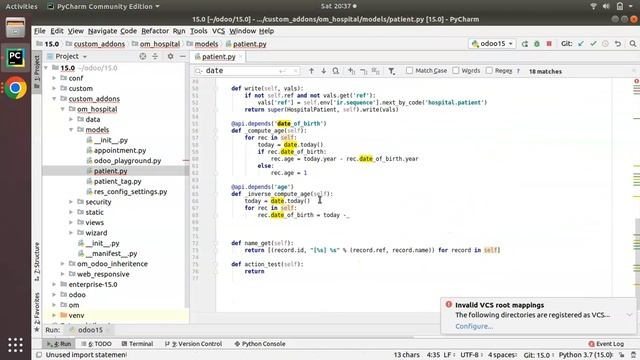Image resolution: width=640 pixels, height=360 pixels.
Task: Show applications grid in dock
Action: (16, 345)
